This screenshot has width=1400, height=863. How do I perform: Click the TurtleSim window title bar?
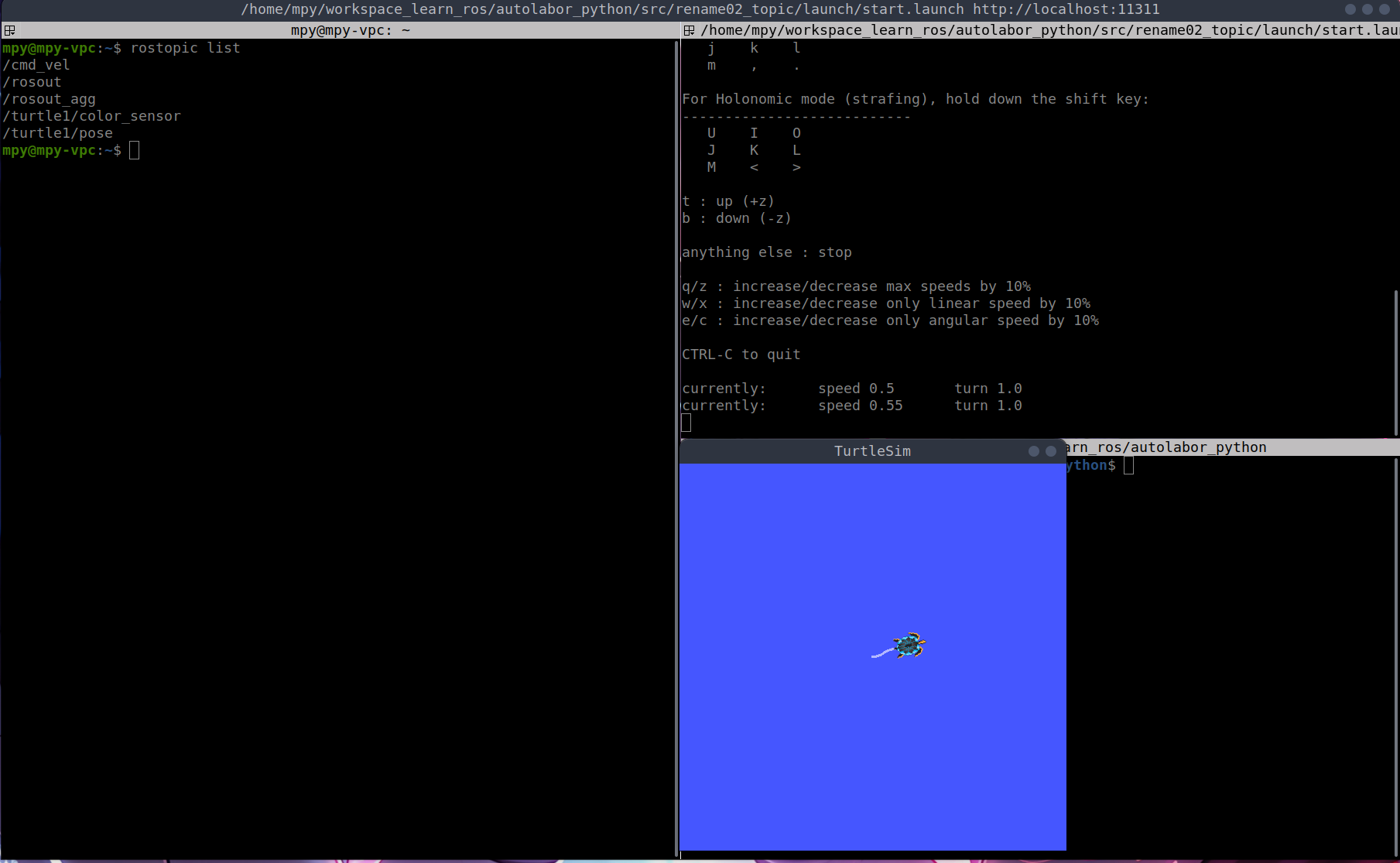point(872,451)
